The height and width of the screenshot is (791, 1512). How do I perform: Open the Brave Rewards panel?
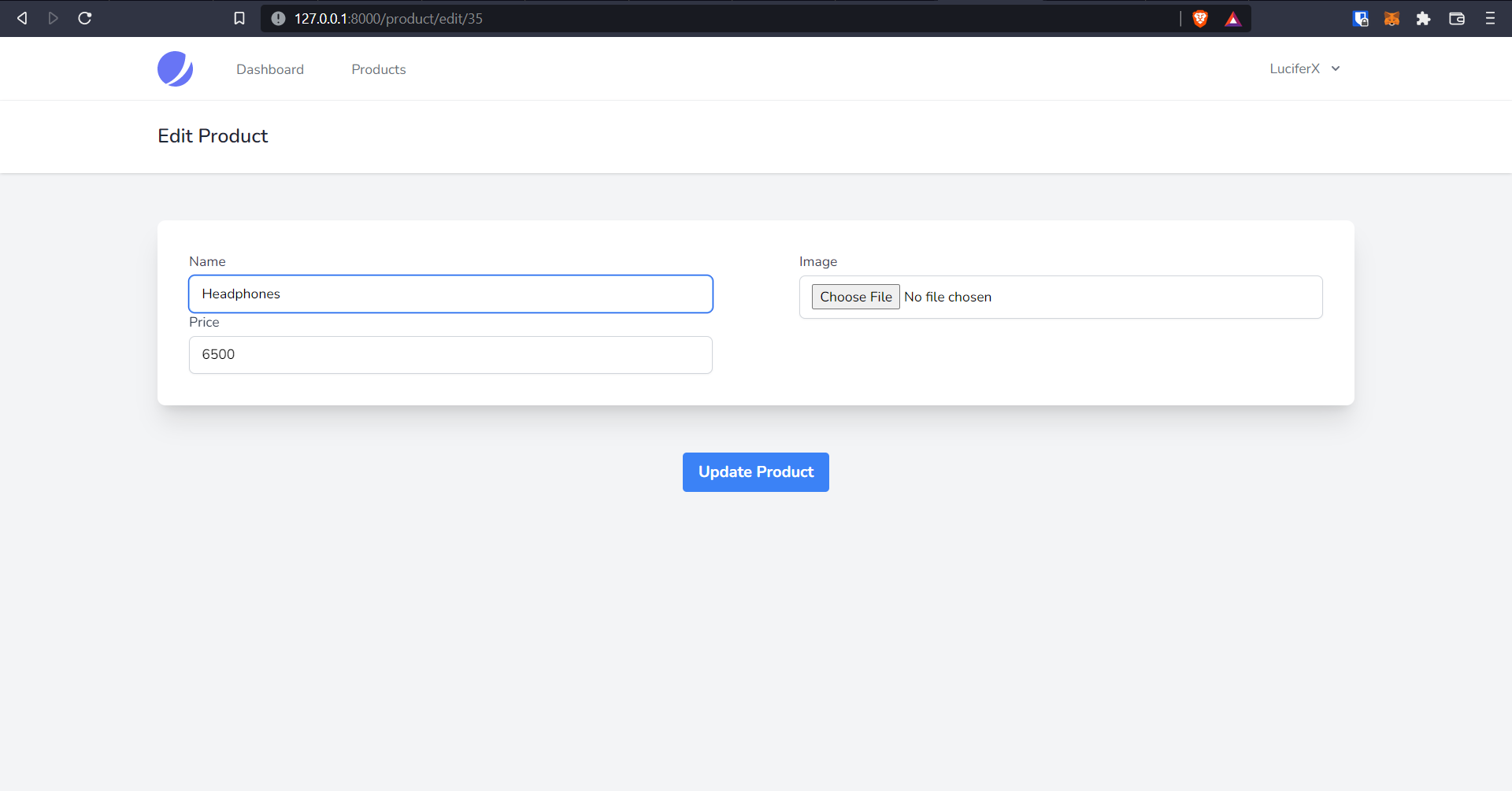(1232, 18)
